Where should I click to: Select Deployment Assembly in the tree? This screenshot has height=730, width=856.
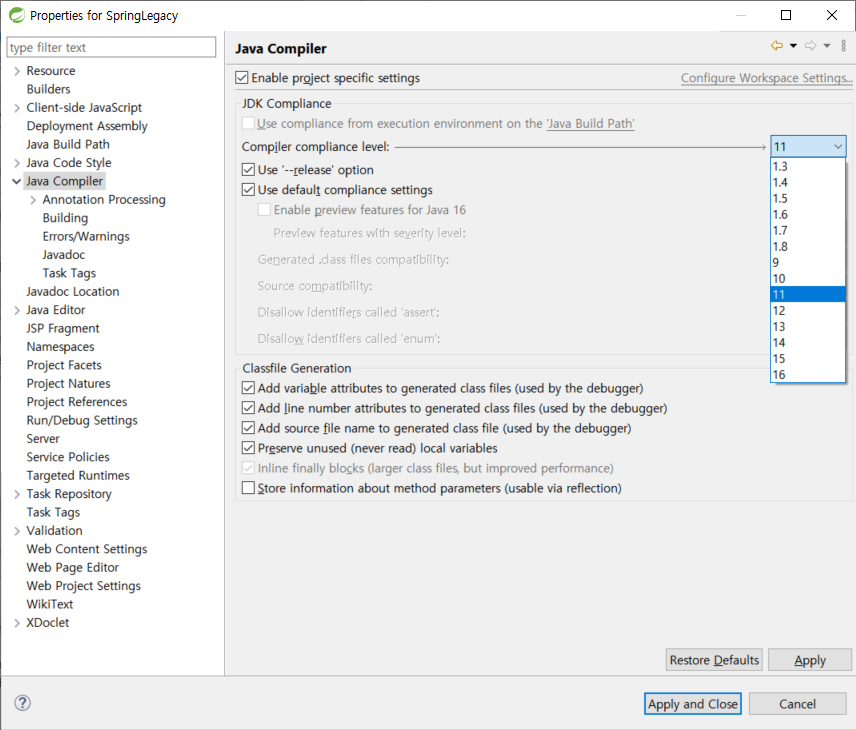click(87, 126)
